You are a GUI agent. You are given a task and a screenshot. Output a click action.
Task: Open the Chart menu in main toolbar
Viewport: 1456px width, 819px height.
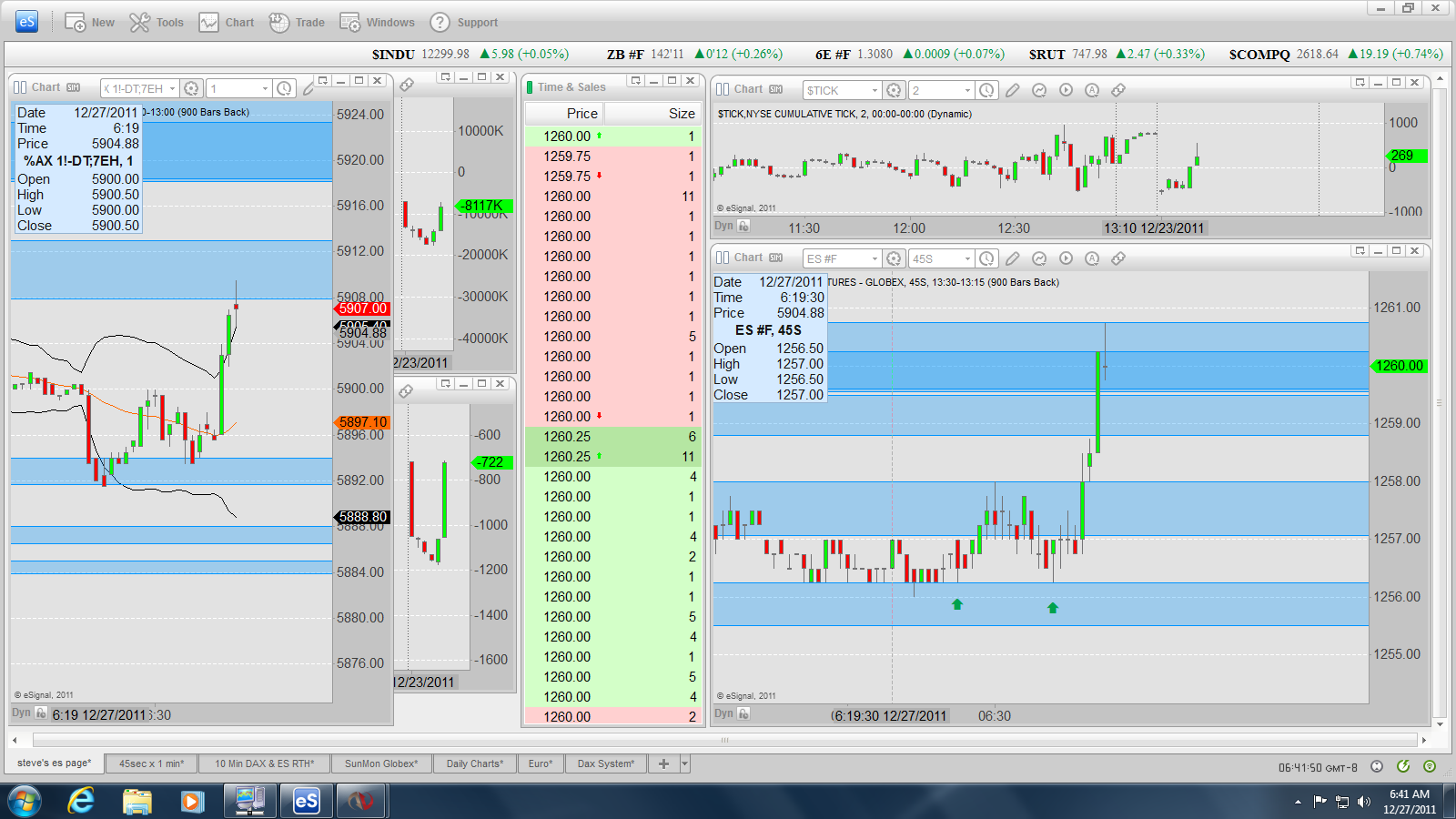point(227,23)
